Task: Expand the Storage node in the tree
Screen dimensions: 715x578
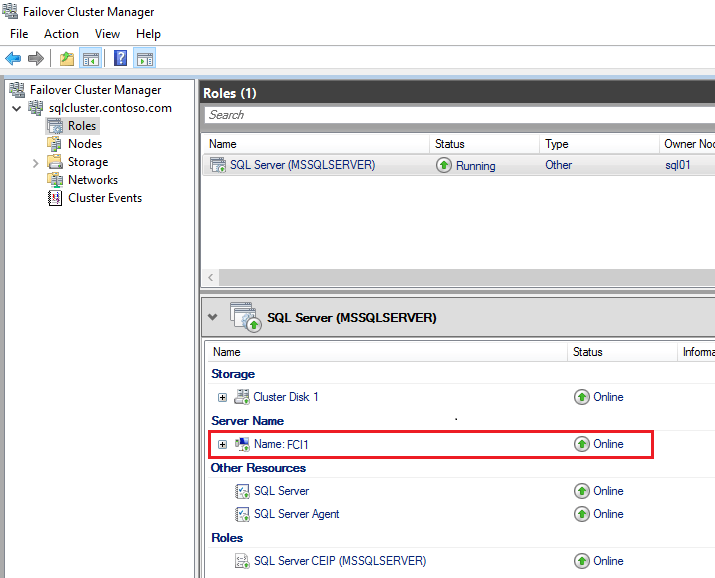Action: (36, 162)
